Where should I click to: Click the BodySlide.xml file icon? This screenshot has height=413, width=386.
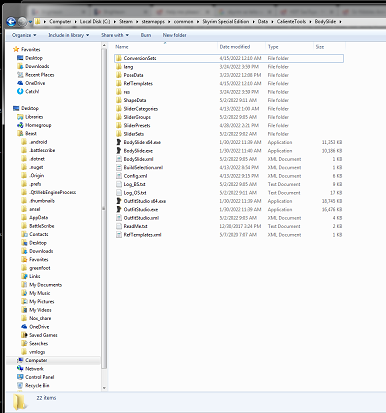pos(119,159)
